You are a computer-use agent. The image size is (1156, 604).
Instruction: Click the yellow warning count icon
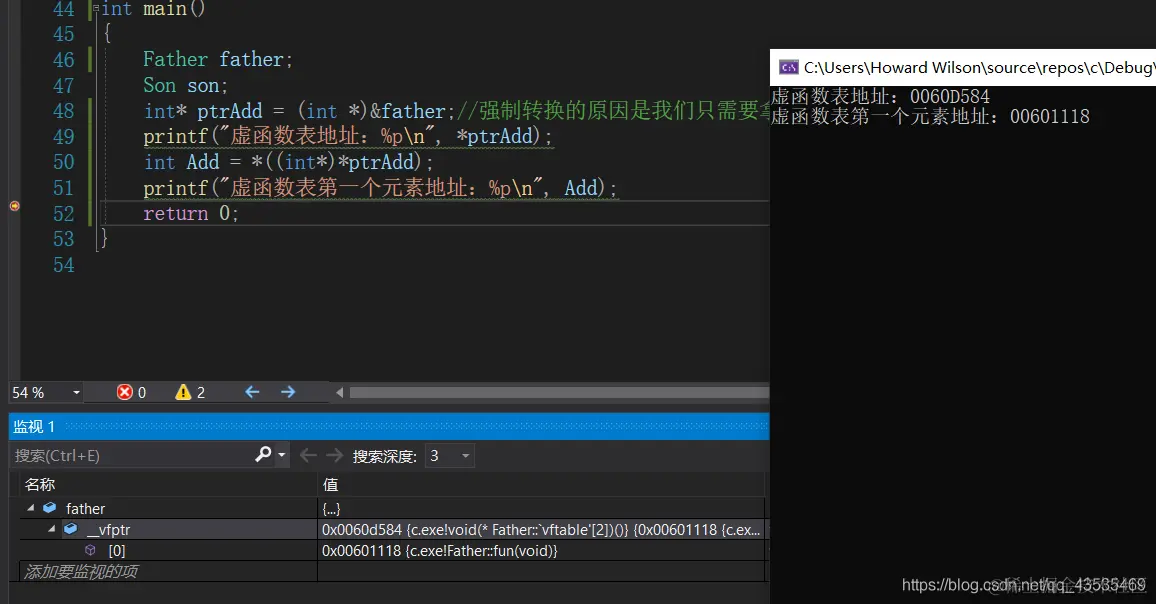point(183,392)
